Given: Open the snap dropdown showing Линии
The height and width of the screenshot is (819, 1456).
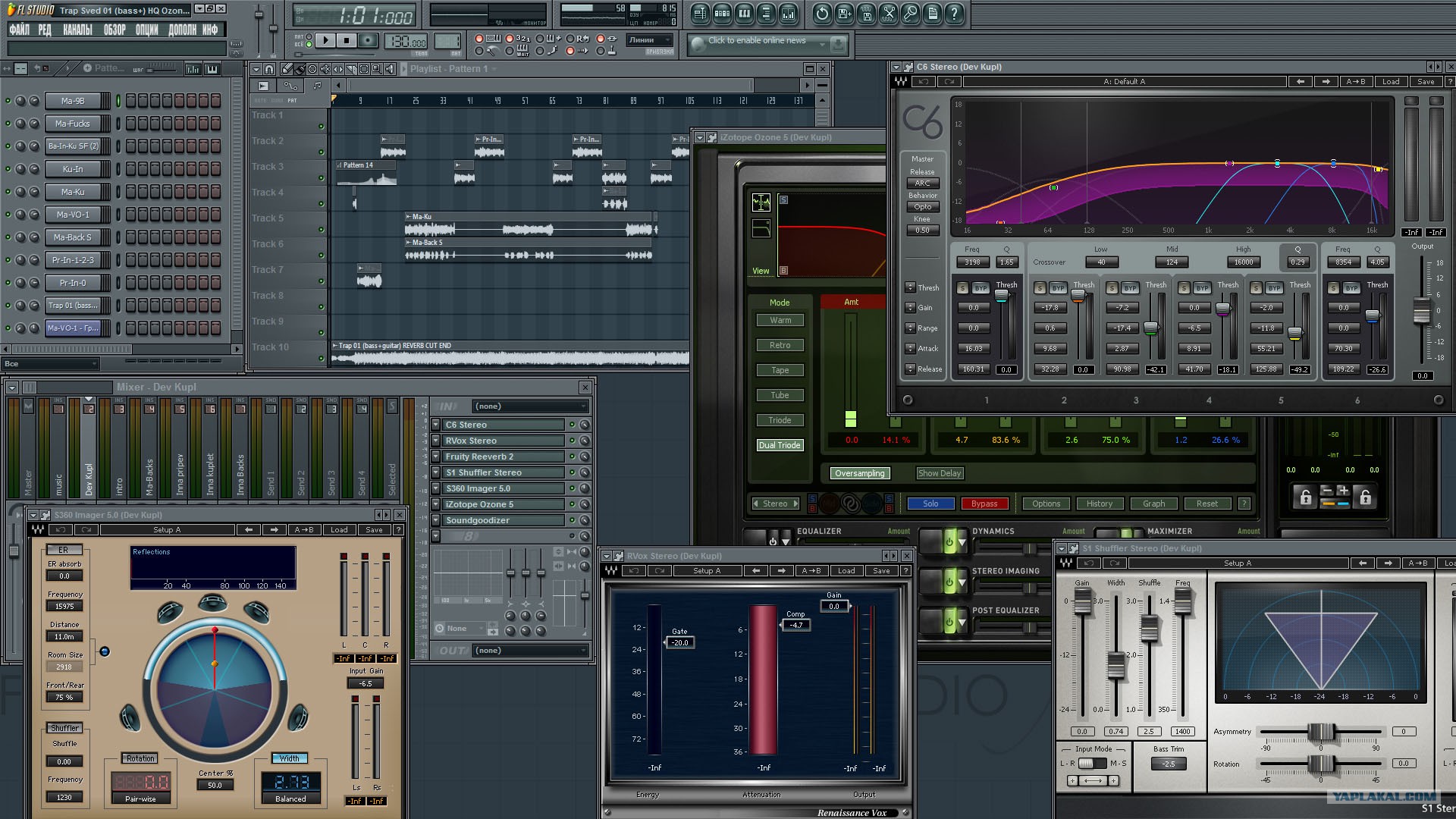Looking at the screenshot, I should (649, 40).
